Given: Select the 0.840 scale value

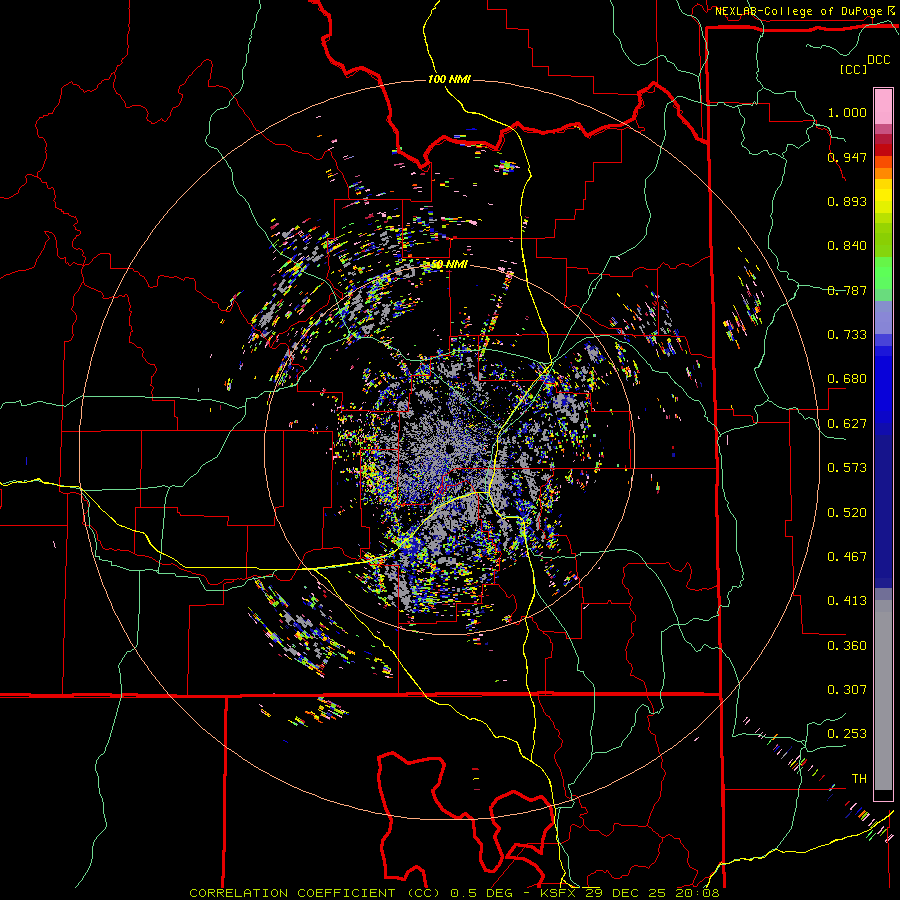Looking at the screenshot, I should 847,246.
